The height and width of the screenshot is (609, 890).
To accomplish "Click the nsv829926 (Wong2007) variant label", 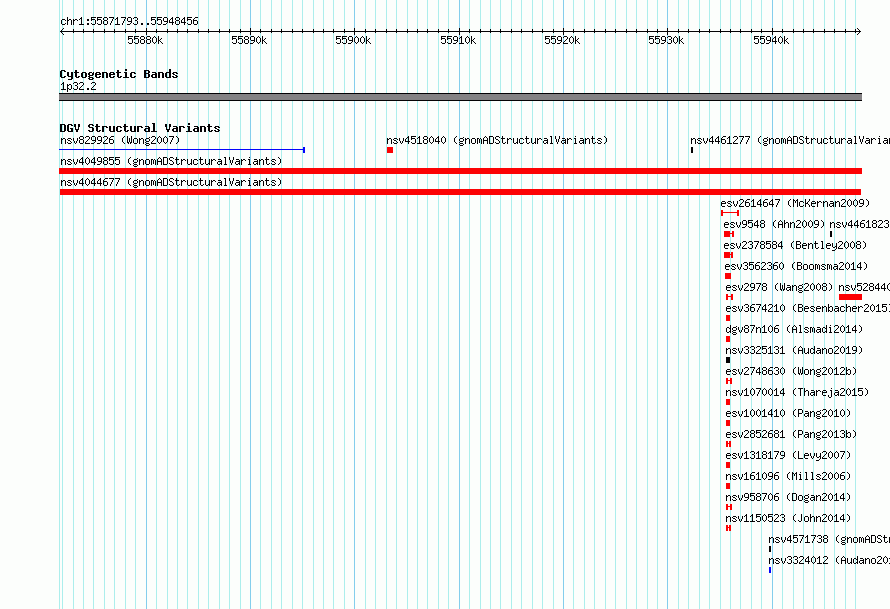I will point(120,140).
